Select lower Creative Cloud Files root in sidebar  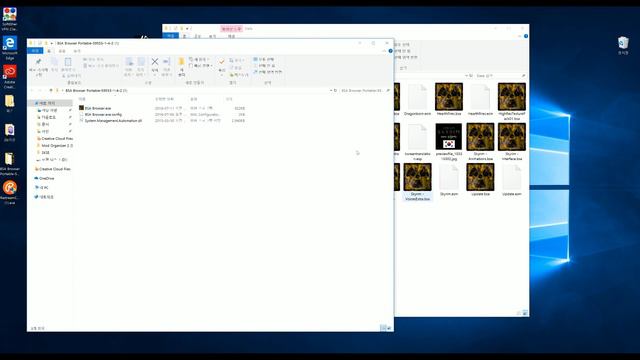pyautogui.click(x=52, y=169)
